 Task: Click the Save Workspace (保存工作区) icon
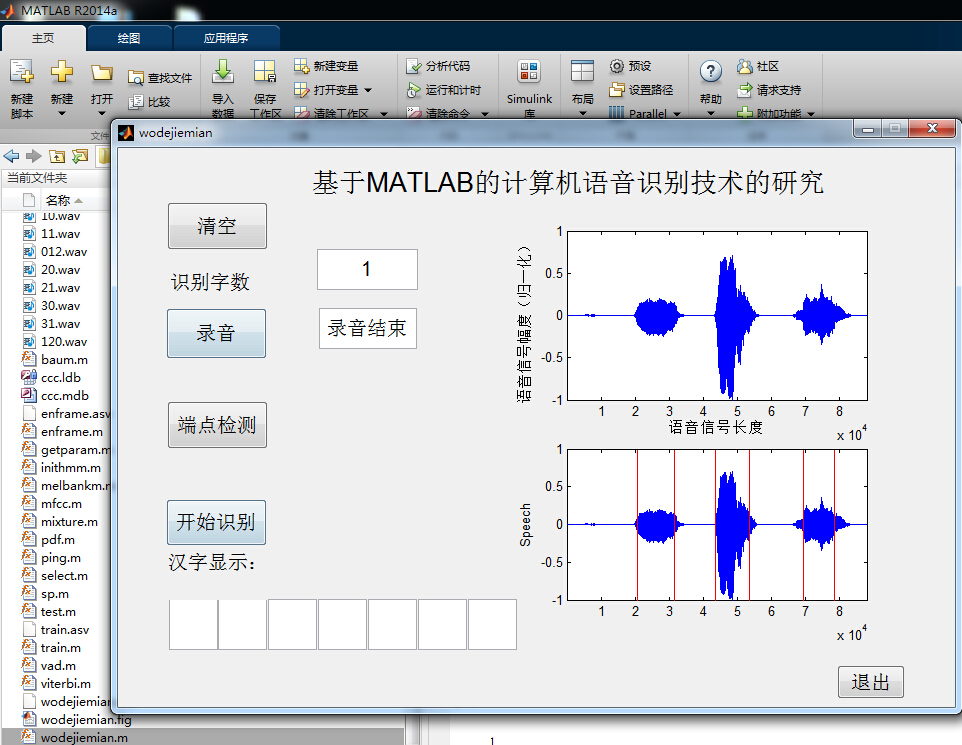pos(265,72)
